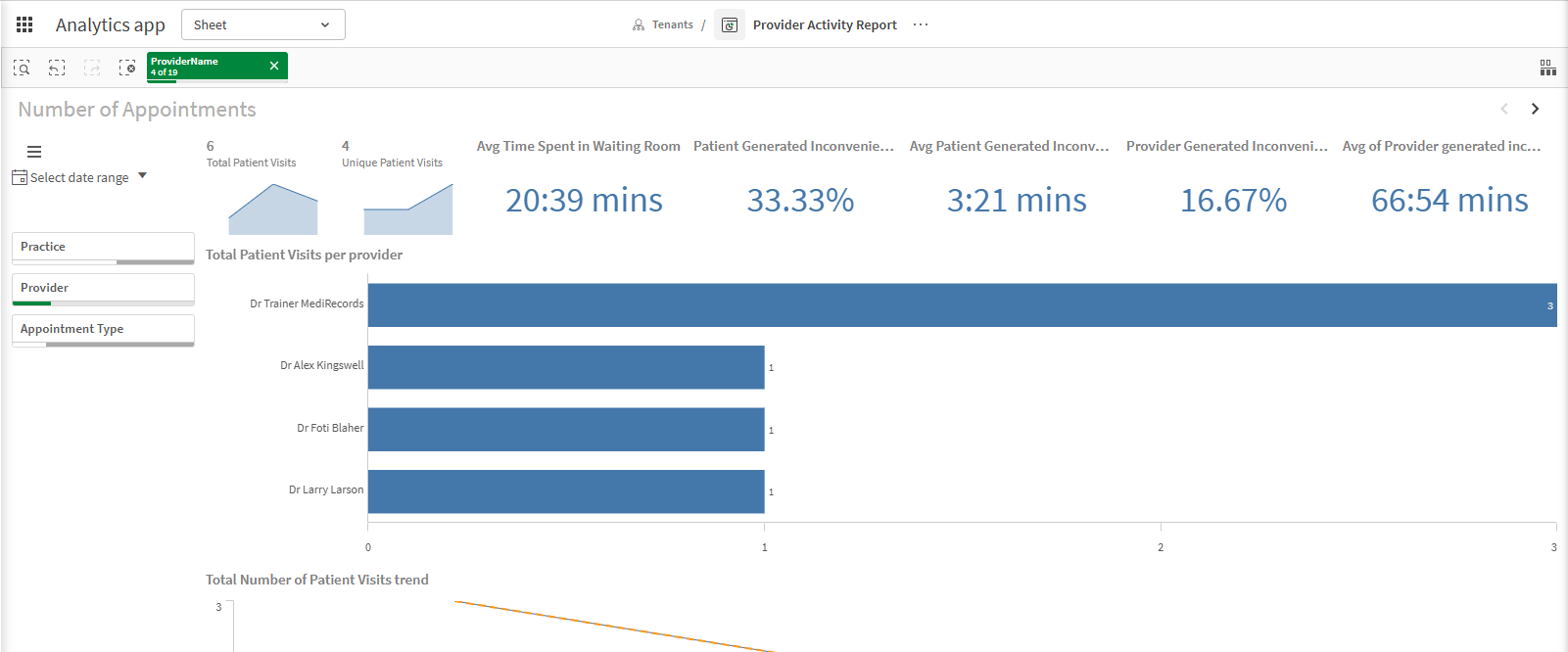Select the Dr Trainer MediRecords bar

tap(963, 305)
